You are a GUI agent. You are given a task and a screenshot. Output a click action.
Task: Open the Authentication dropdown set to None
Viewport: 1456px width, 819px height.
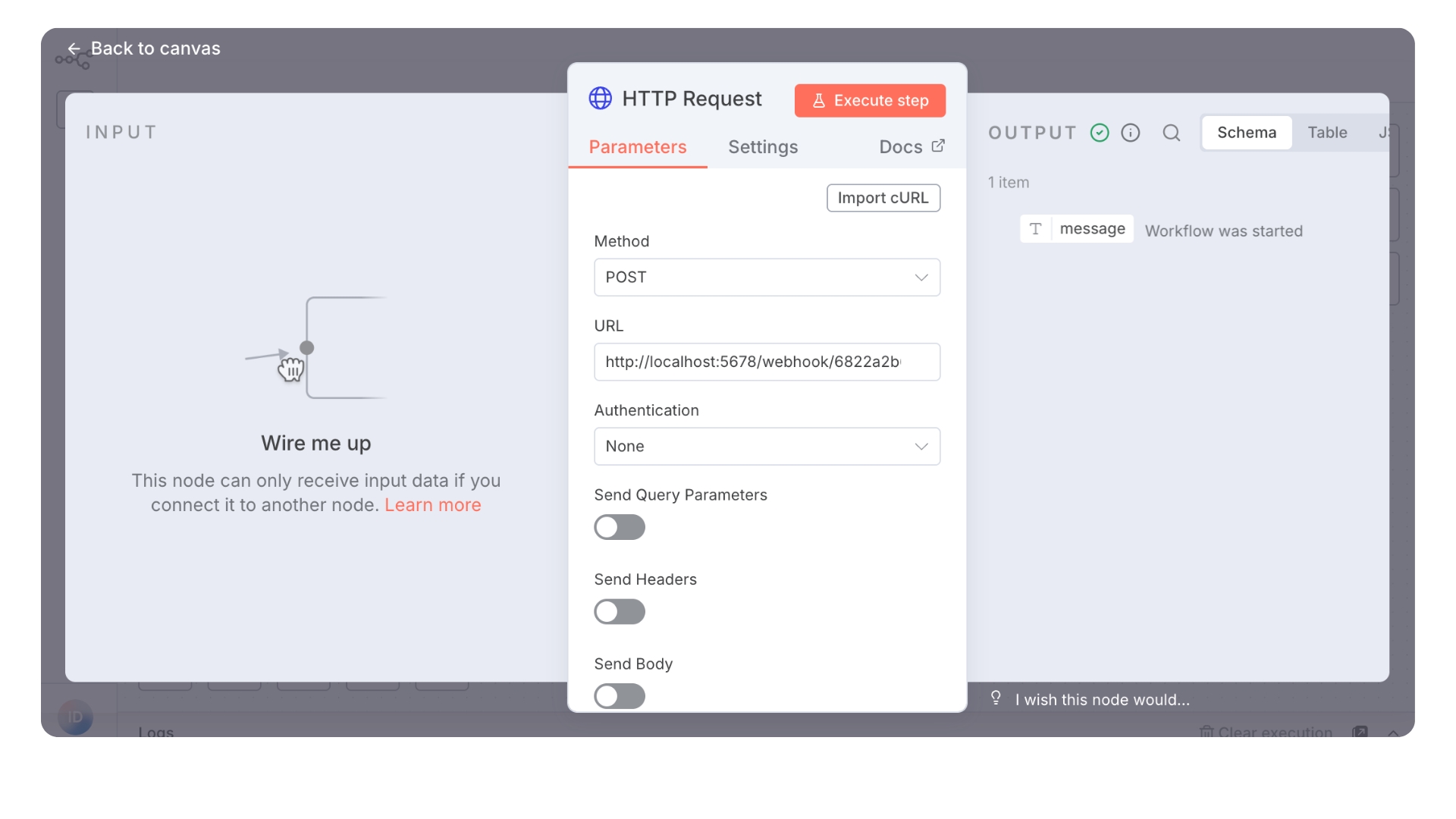coord(767,447)
